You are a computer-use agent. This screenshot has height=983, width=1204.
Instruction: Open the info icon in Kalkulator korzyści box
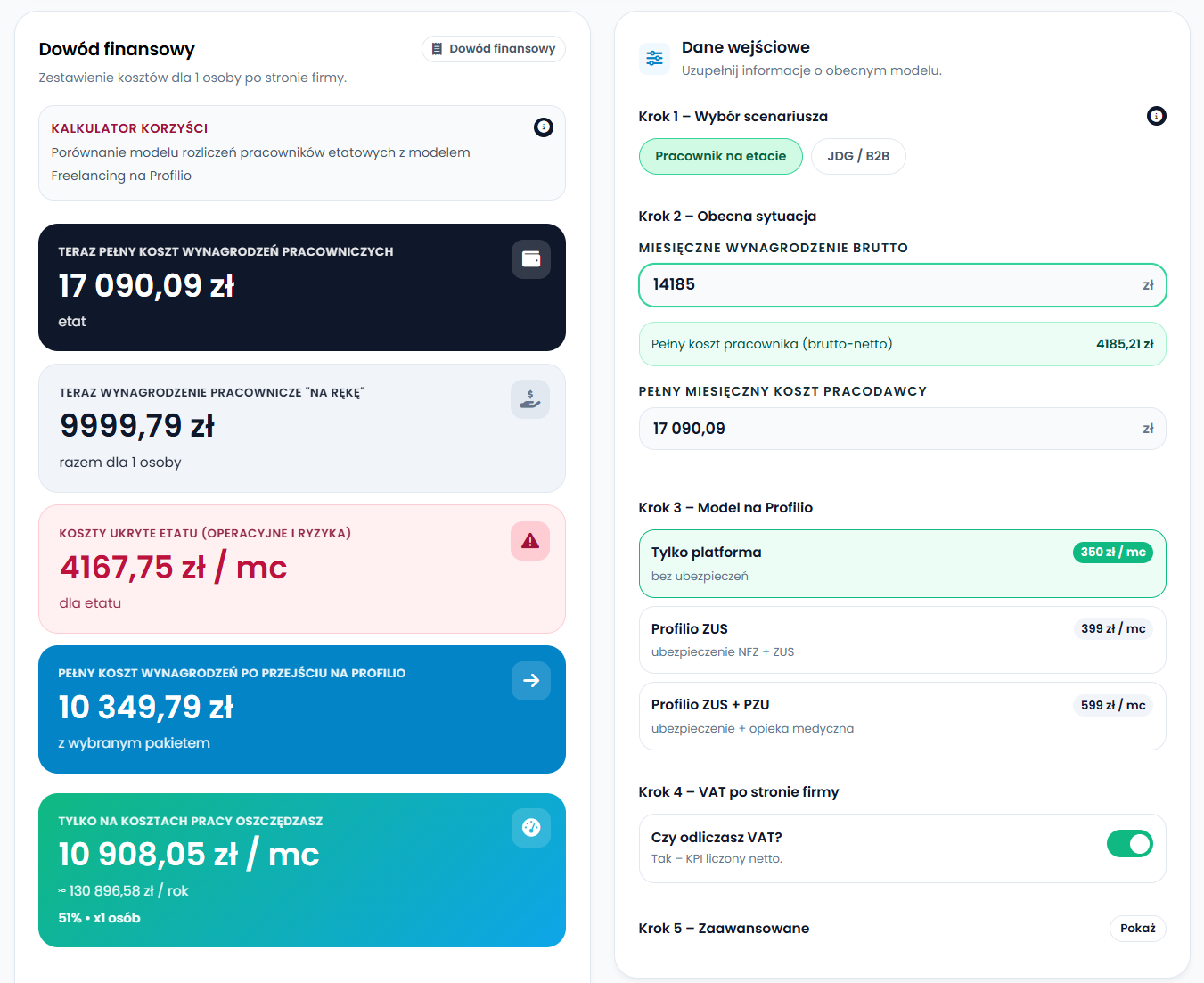[x=544, y=127]
